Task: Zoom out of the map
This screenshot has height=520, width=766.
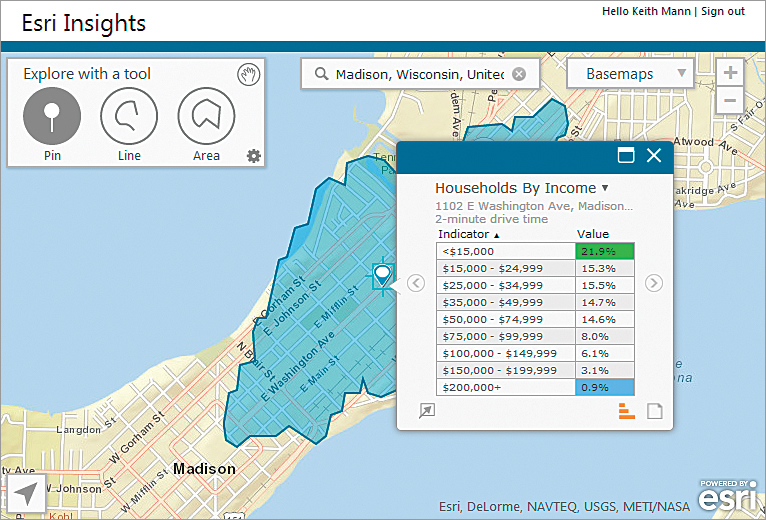Action: click(x=730, y=101)
